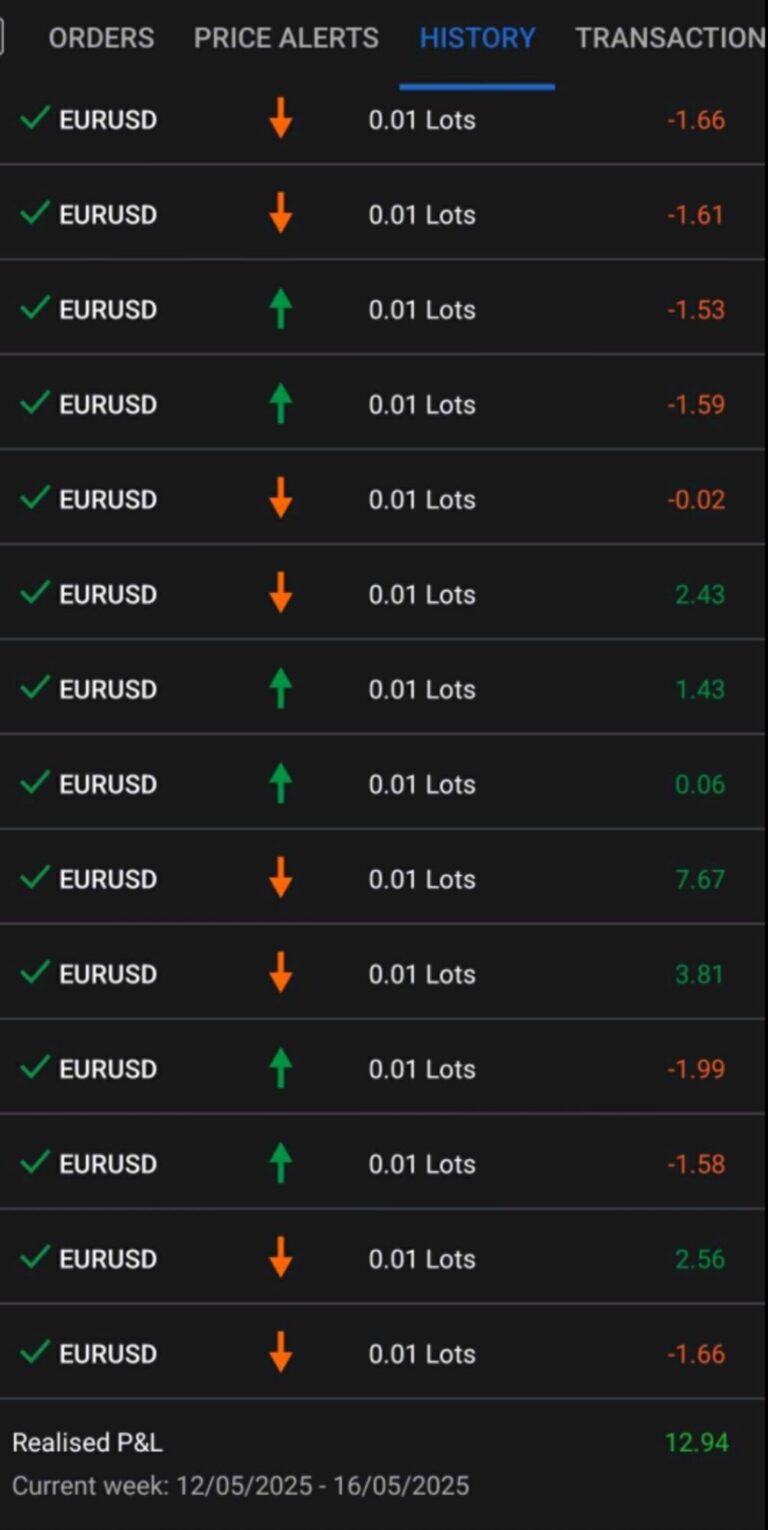Click the down arrow on the 2.56 trade
Screen dimensions: 768x1530
[x=281, y=1259]
